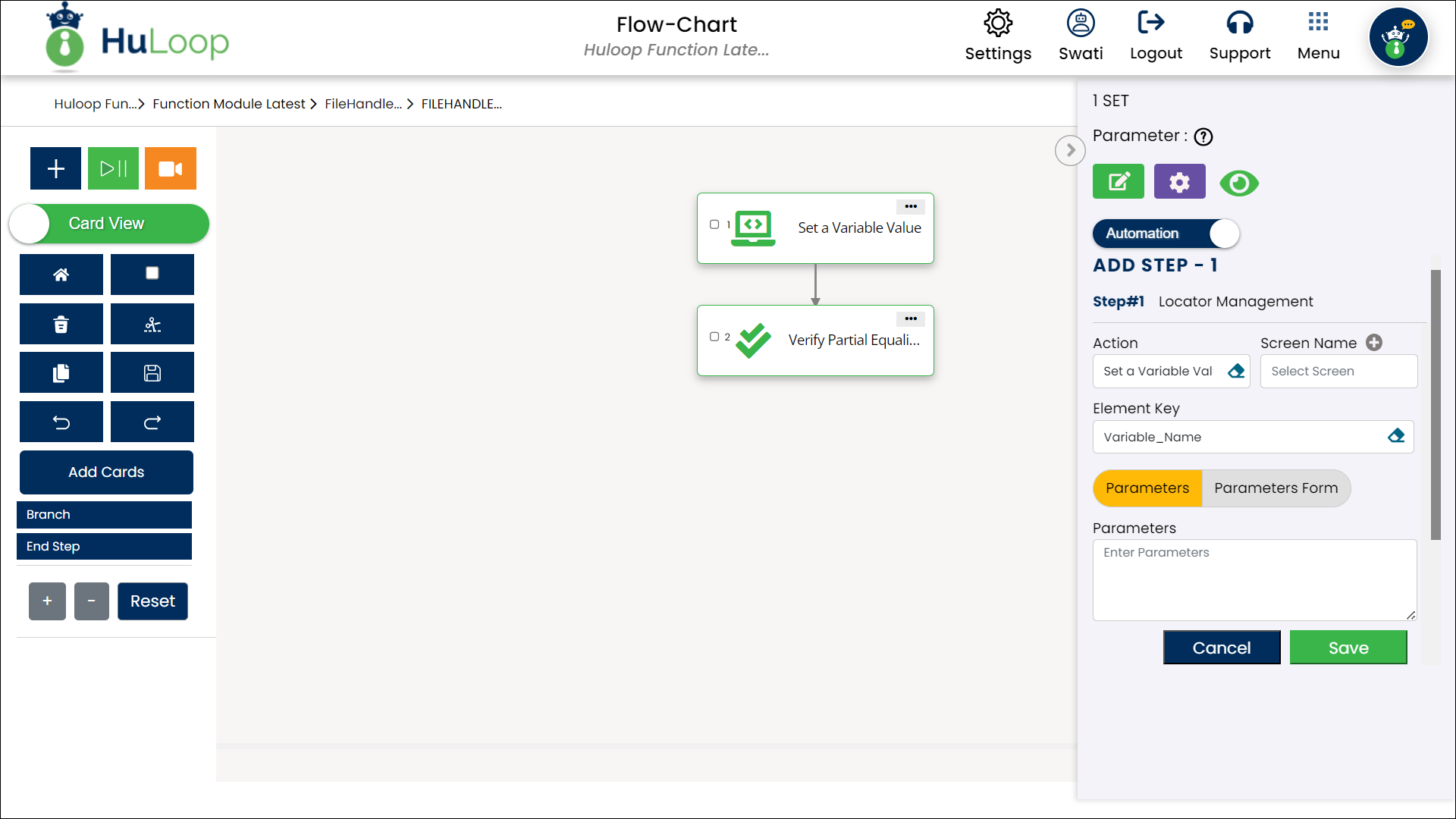Open Function Module Latest breadcrumb
This screenshot has height=819, width=1456.
228,104
